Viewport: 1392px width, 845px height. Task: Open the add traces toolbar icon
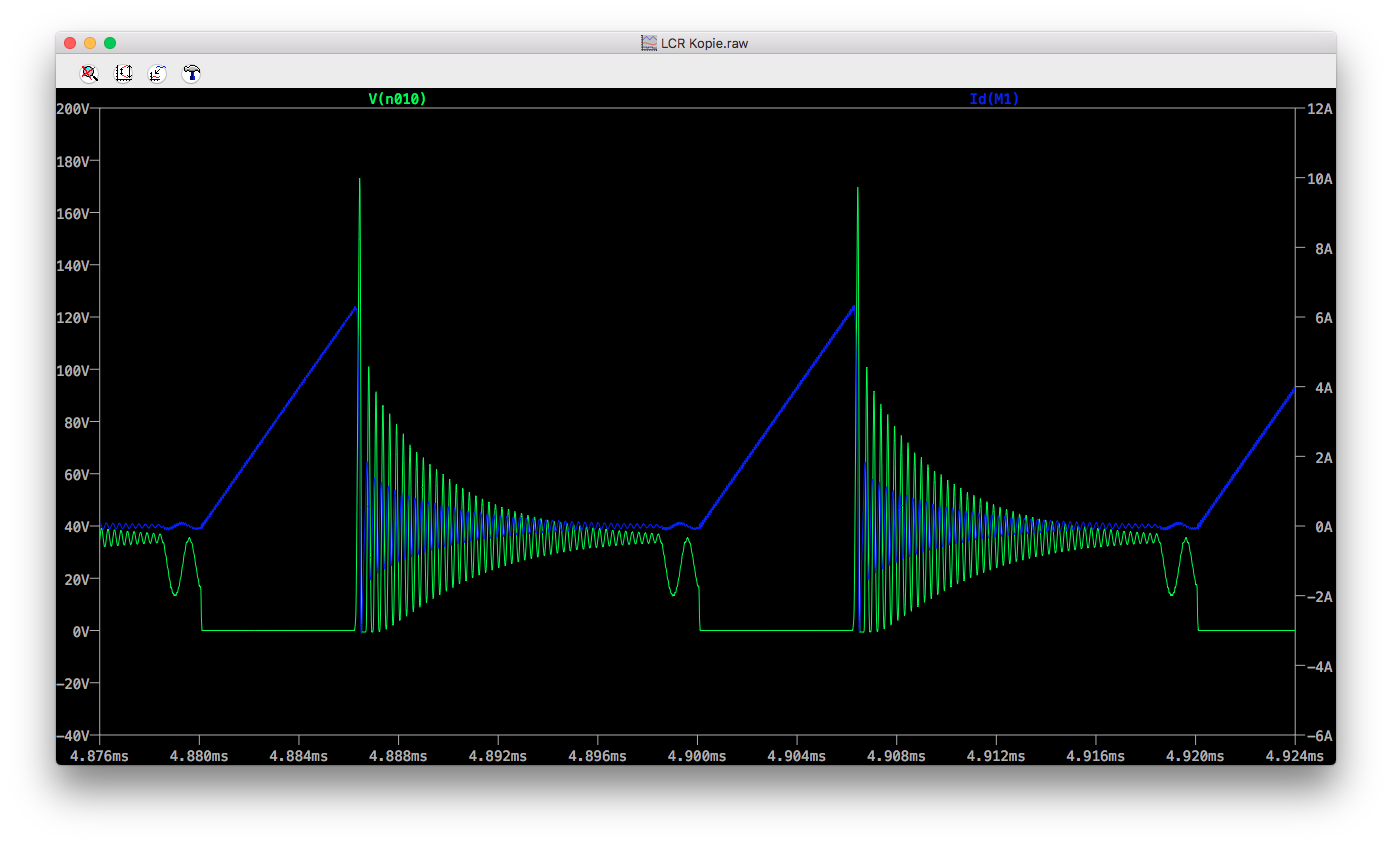[158, 73]
